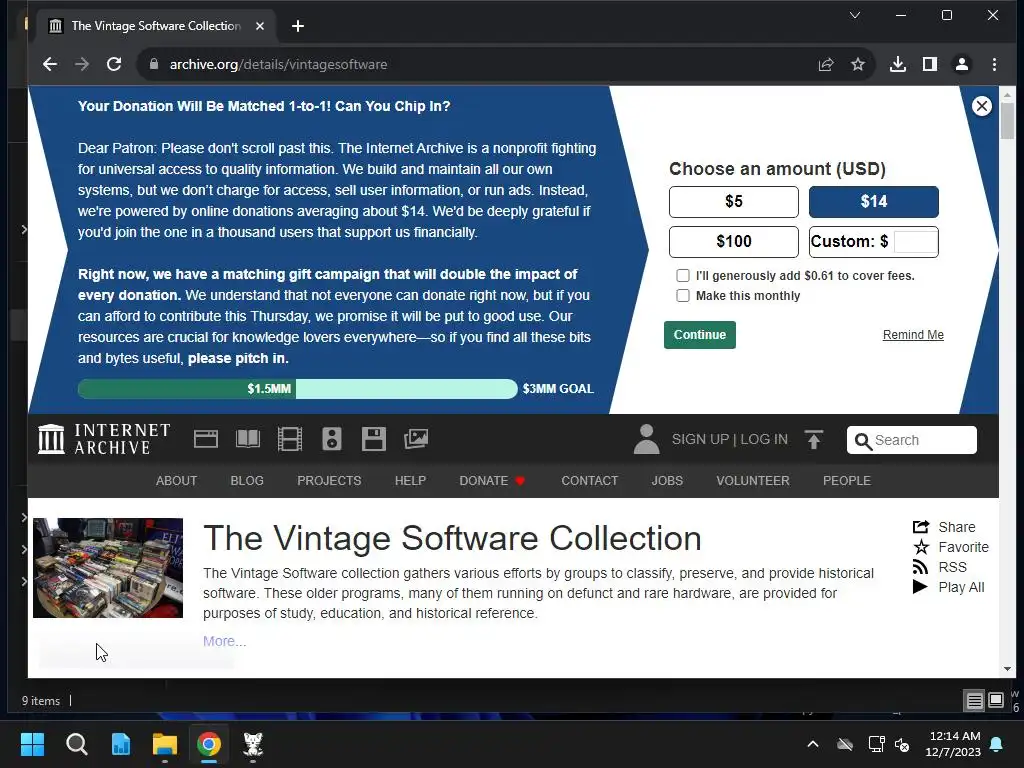
Task: Open File Explorer from taskbar
Action: coord(165,744)
